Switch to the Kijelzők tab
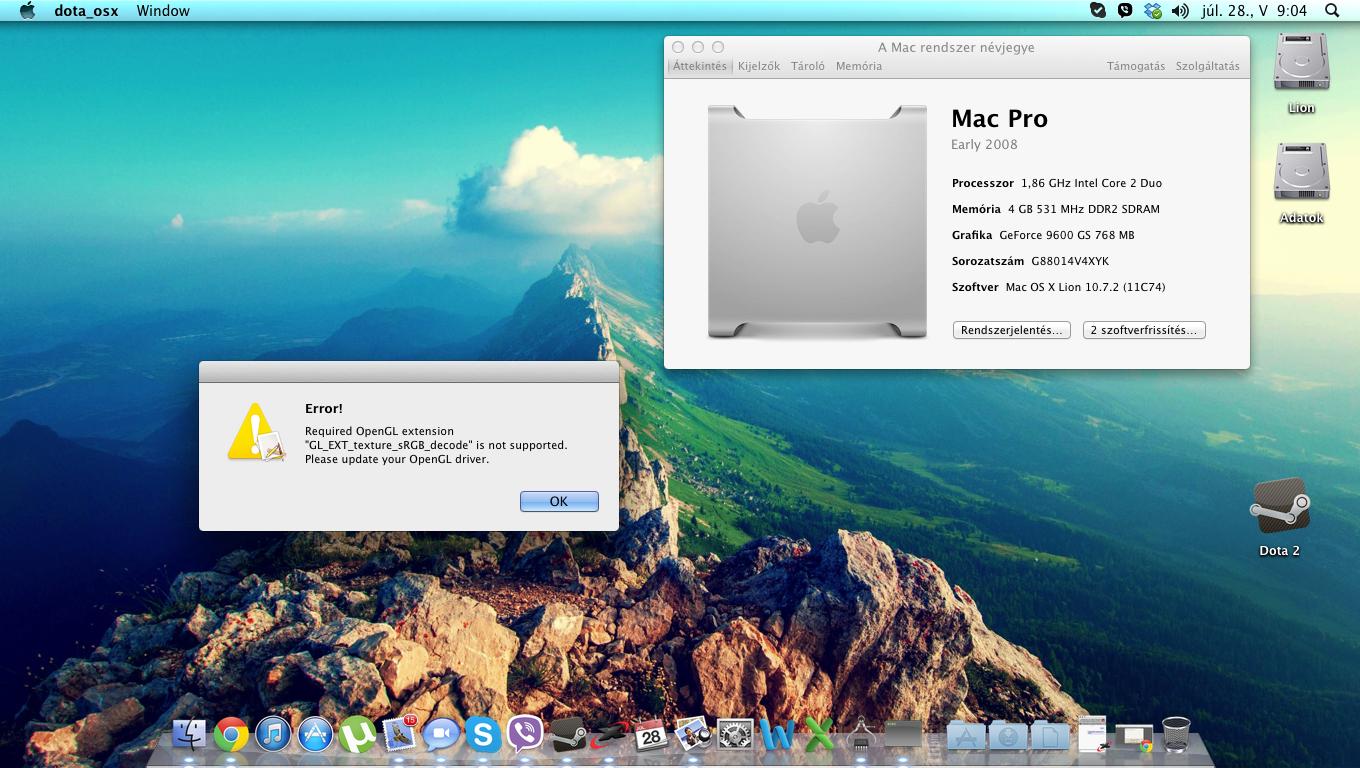 pos(759,66)
